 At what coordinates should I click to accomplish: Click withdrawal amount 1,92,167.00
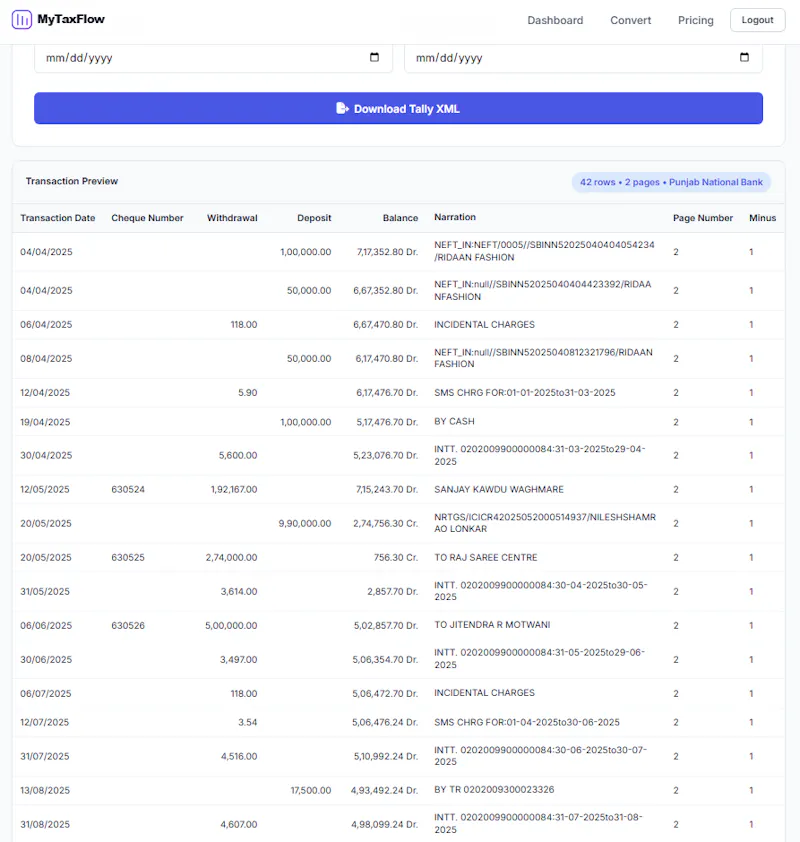point(234,489)
